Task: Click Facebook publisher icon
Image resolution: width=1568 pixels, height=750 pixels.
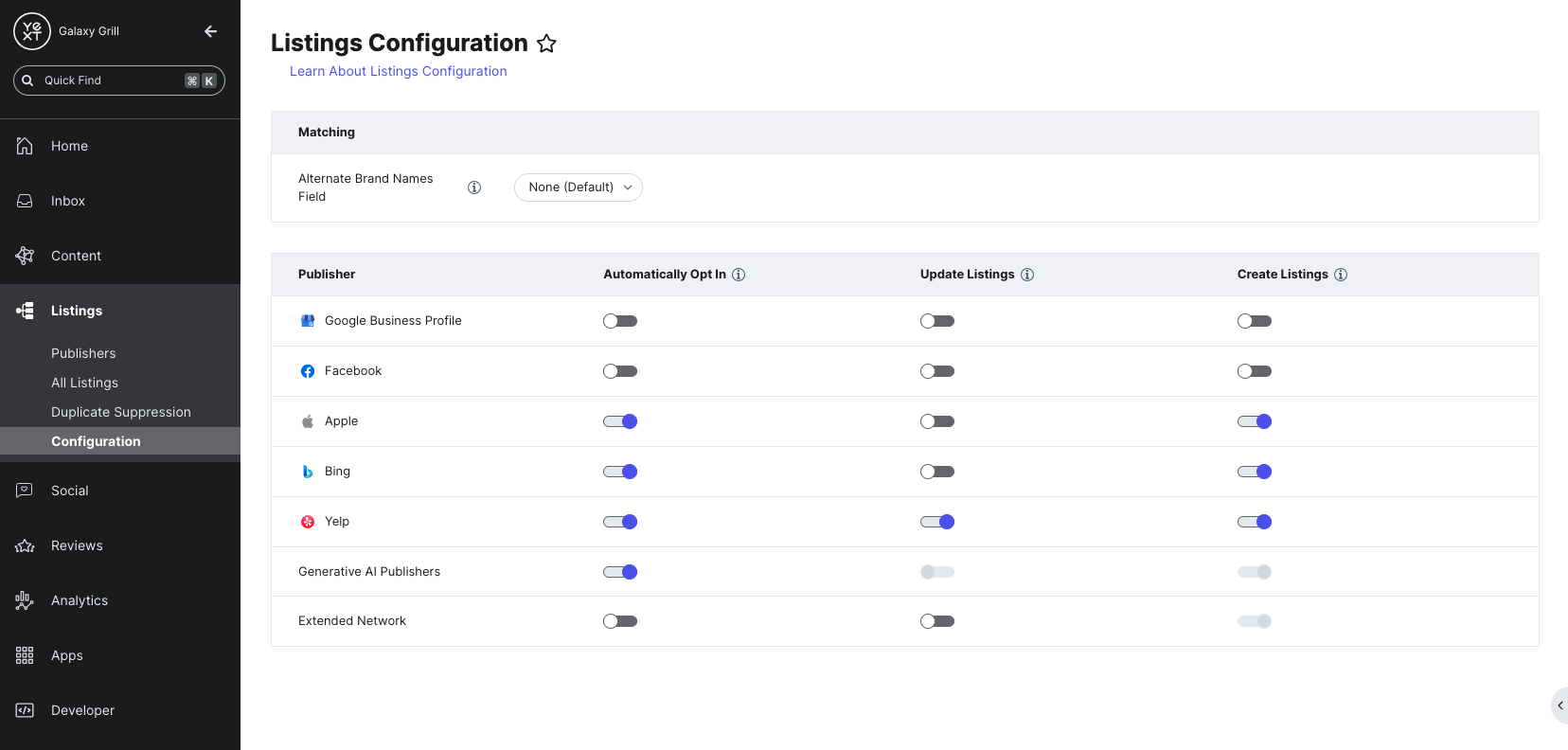Action: (308, 371)
